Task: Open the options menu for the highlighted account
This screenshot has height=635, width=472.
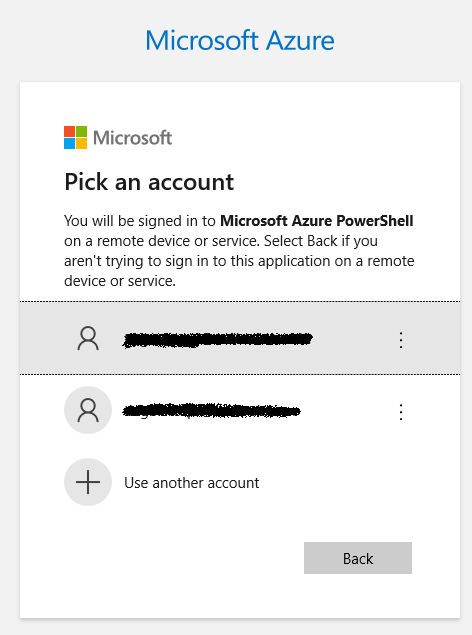Action: (401, 340)
